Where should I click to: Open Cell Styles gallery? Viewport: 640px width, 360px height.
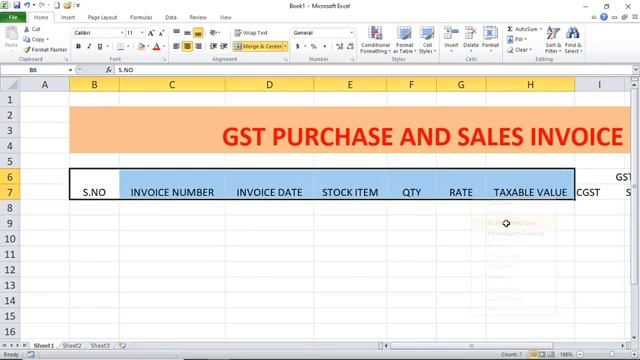click(427, 40)
